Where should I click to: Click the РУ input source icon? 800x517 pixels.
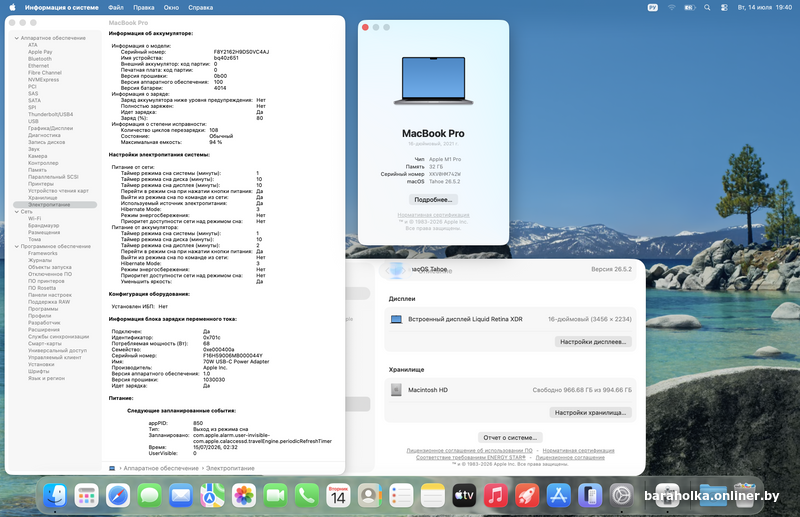[x=653, y=8]
